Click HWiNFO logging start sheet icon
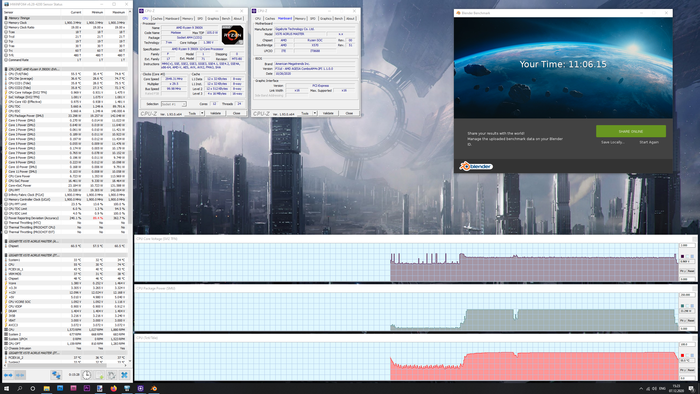Viewport: 700px width, 394px height. [99, 375]
